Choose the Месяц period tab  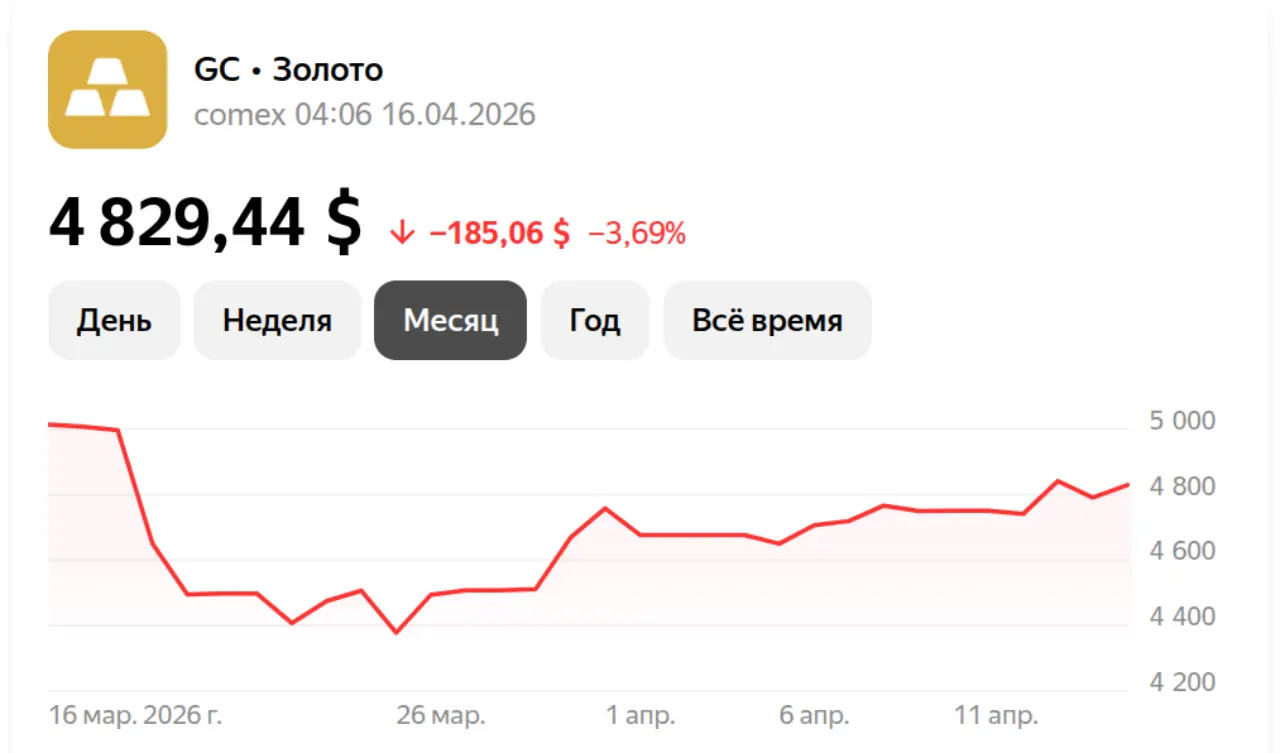click(450, 321)
